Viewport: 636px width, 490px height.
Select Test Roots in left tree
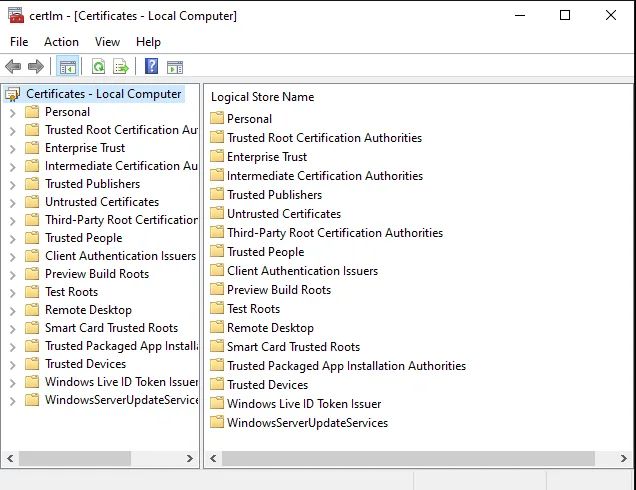coord(71,292)
